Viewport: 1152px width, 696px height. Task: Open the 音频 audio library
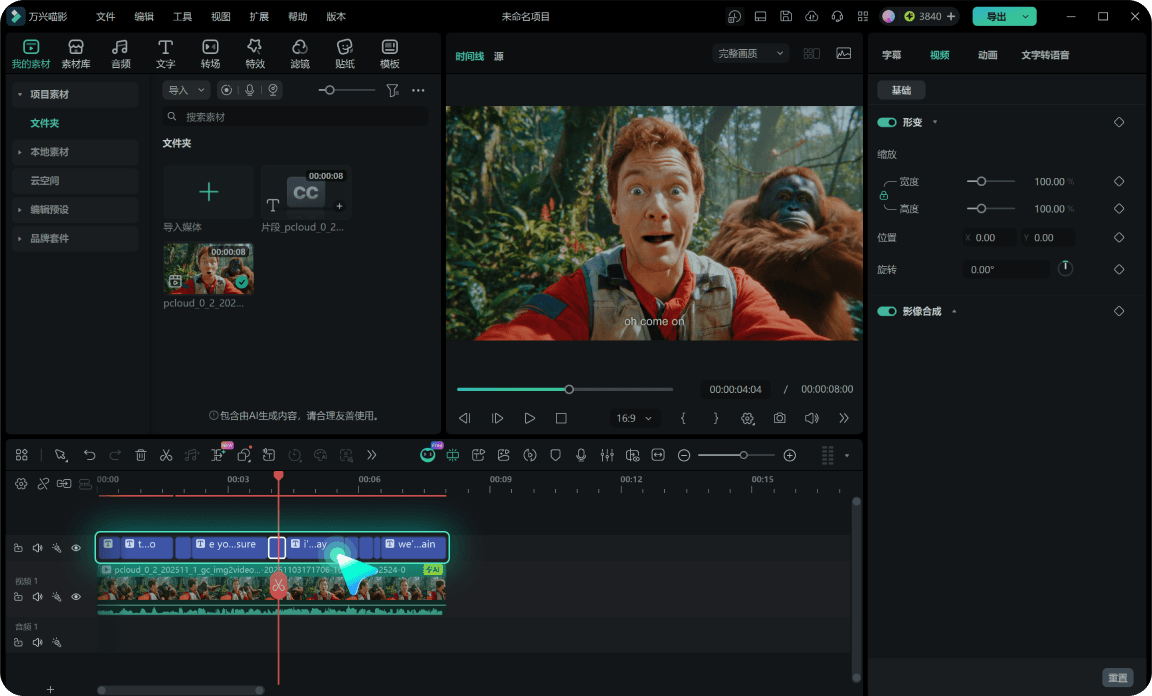pos(120,54)
